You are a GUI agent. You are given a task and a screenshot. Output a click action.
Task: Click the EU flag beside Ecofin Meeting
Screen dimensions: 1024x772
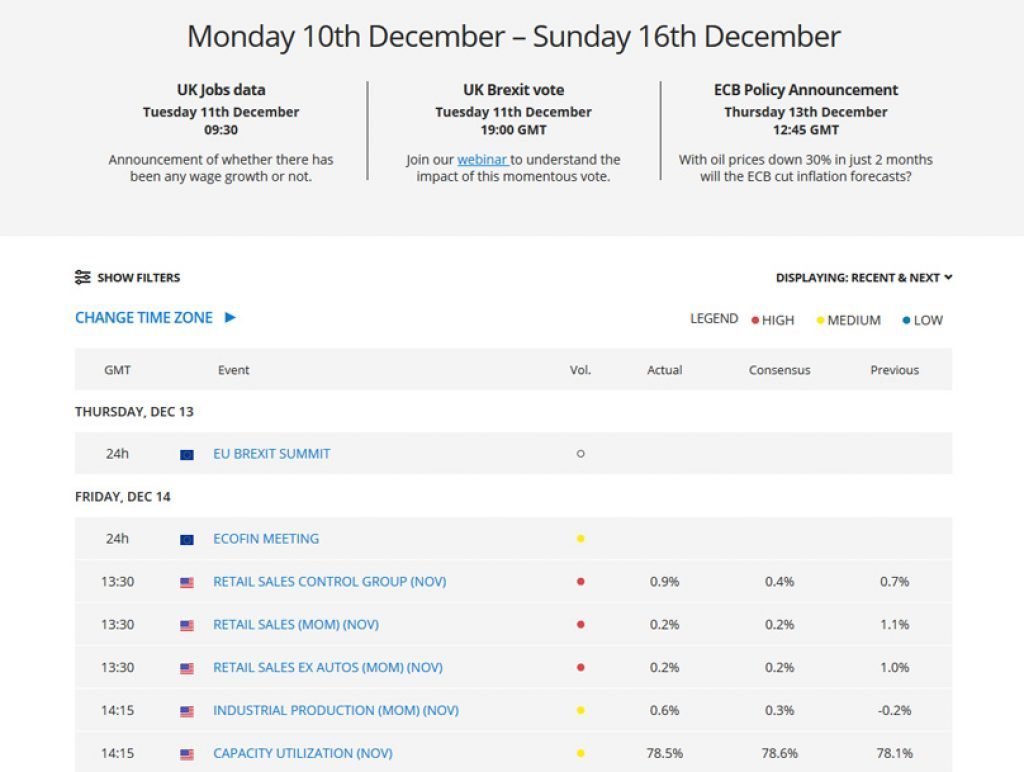[x=187, y=539]
